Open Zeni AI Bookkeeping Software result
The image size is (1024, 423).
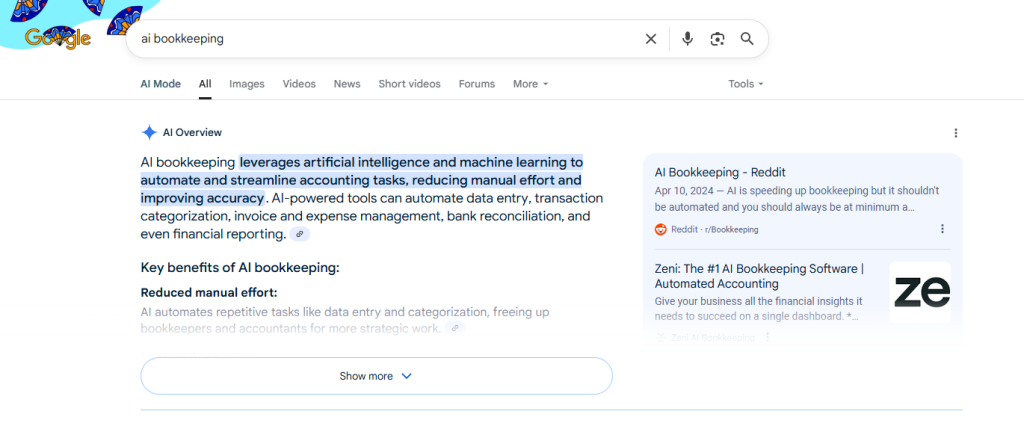click(x=758, y=276)
